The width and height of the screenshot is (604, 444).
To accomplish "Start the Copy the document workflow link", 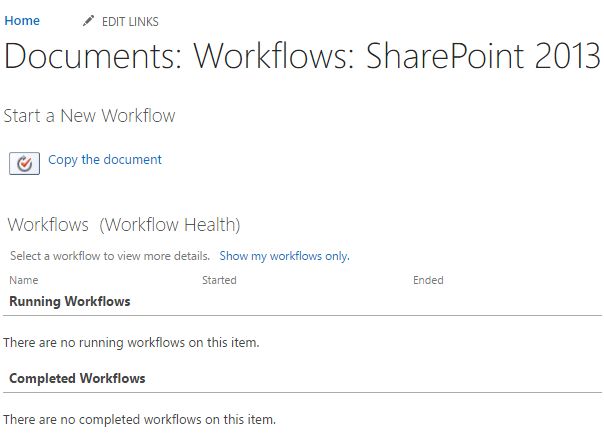I will coord(105,160).
